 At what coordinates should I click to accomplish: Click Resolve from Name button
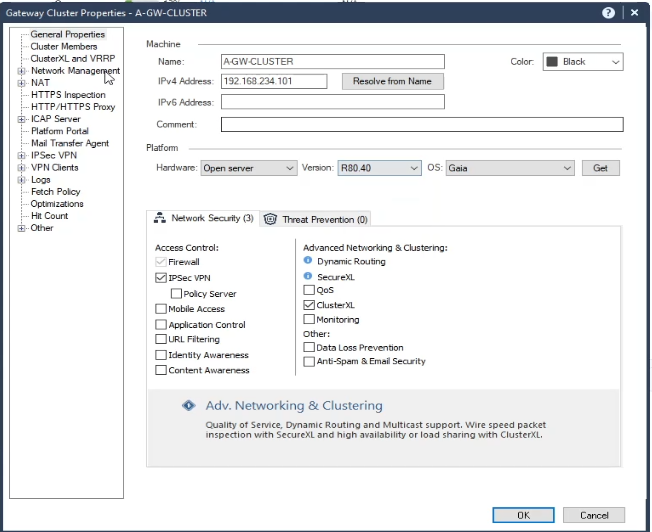click(393, 81)
